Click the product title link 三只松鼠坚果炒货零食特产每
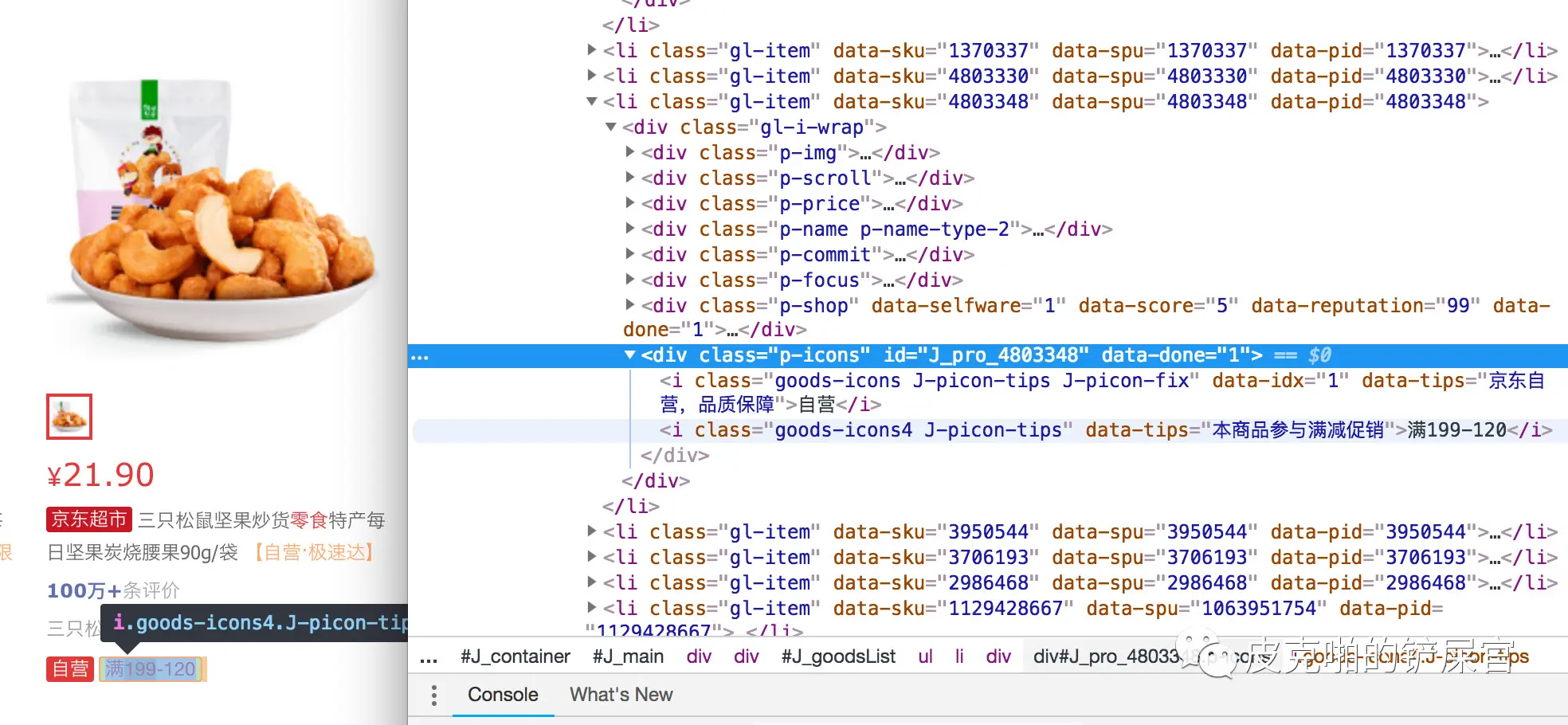1568x725 pixels. pos(261,520)
